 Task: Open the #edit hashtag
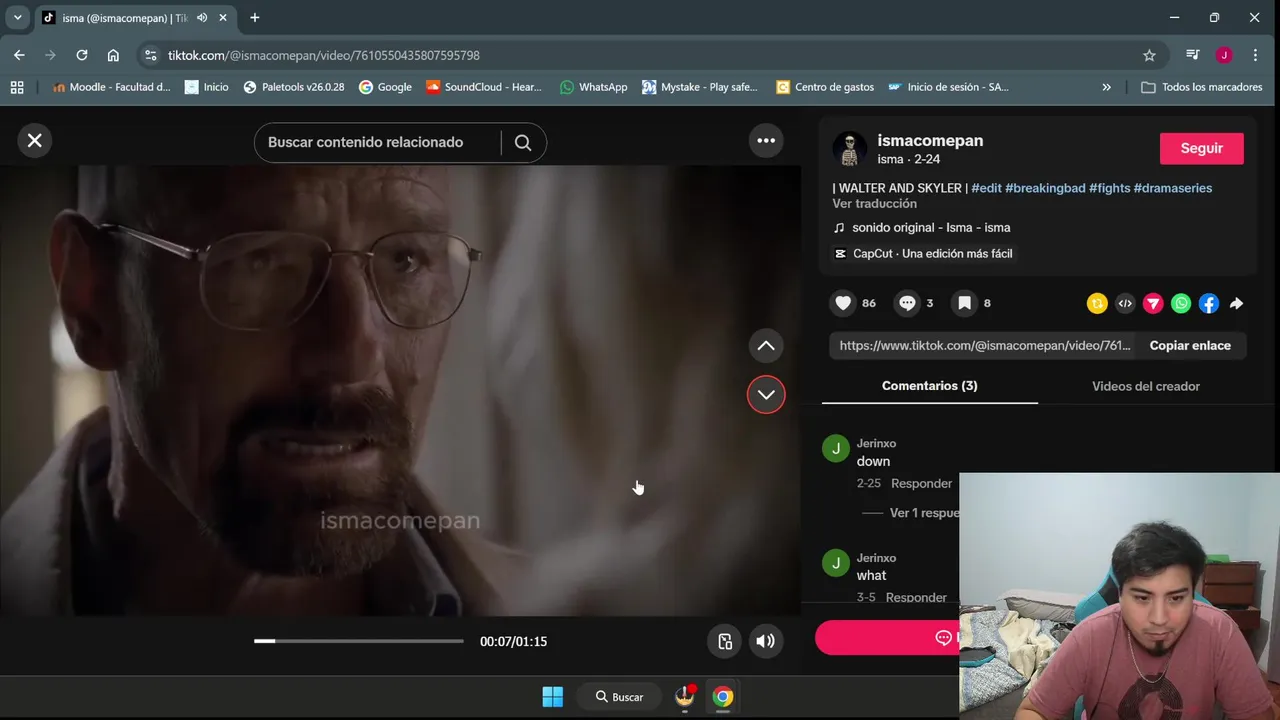(x=986, y=188)
